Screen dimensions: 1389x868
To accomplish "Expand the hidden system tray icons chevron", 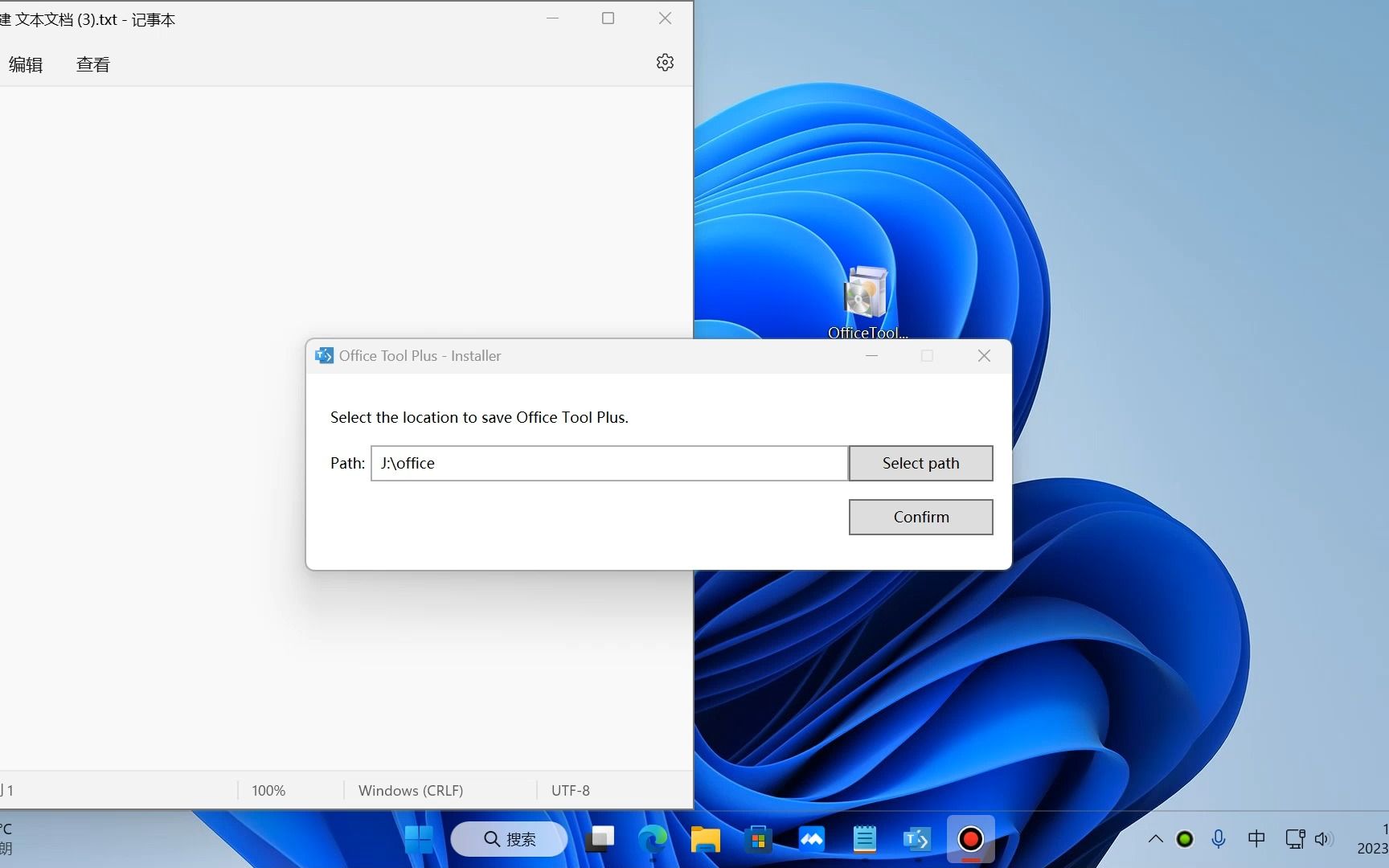I will pos(1155,839).
